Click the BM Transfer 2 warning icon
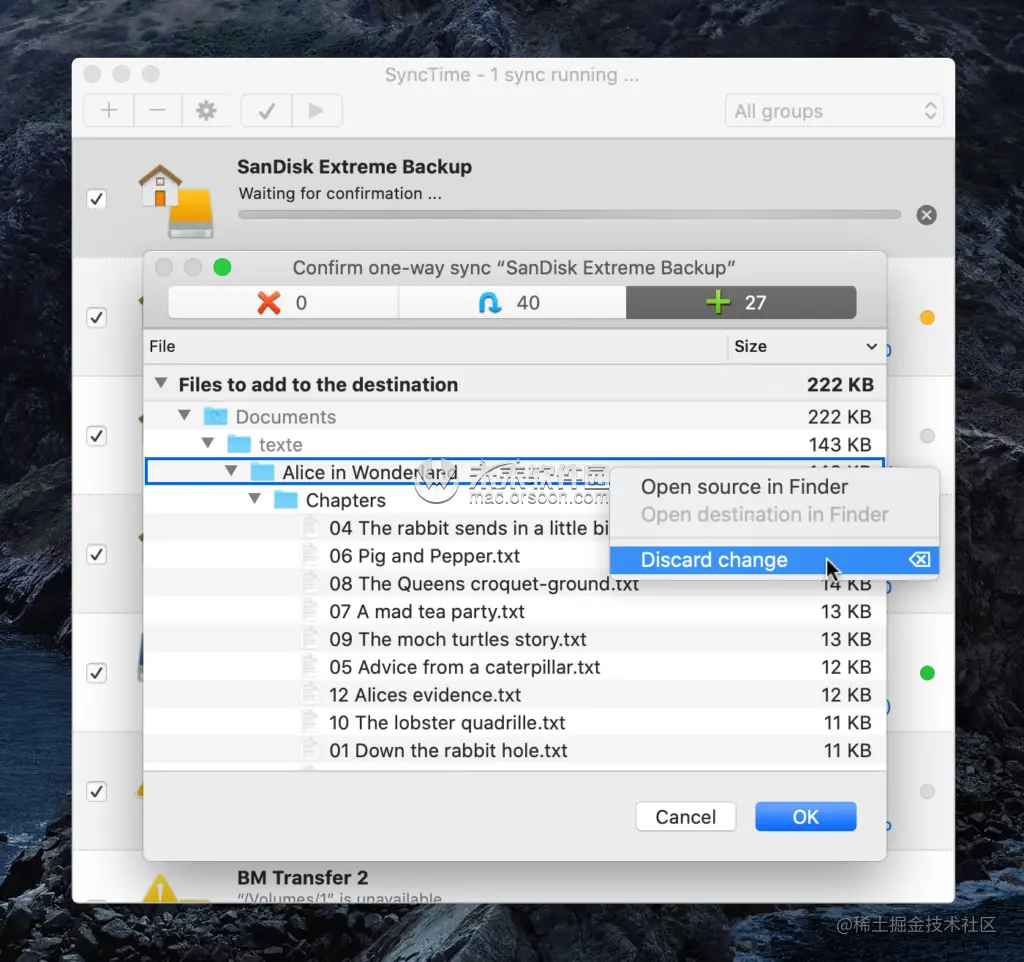Viewport: 1024px width, 962px height. (160, 888)
